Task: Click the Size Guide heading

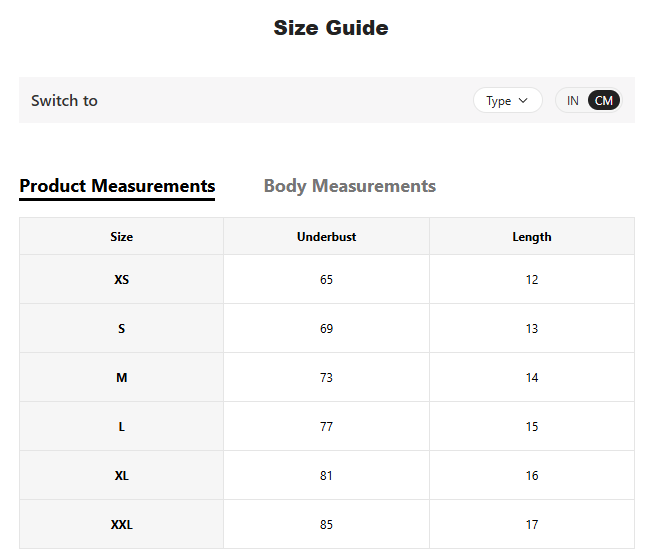Action: 331,28
